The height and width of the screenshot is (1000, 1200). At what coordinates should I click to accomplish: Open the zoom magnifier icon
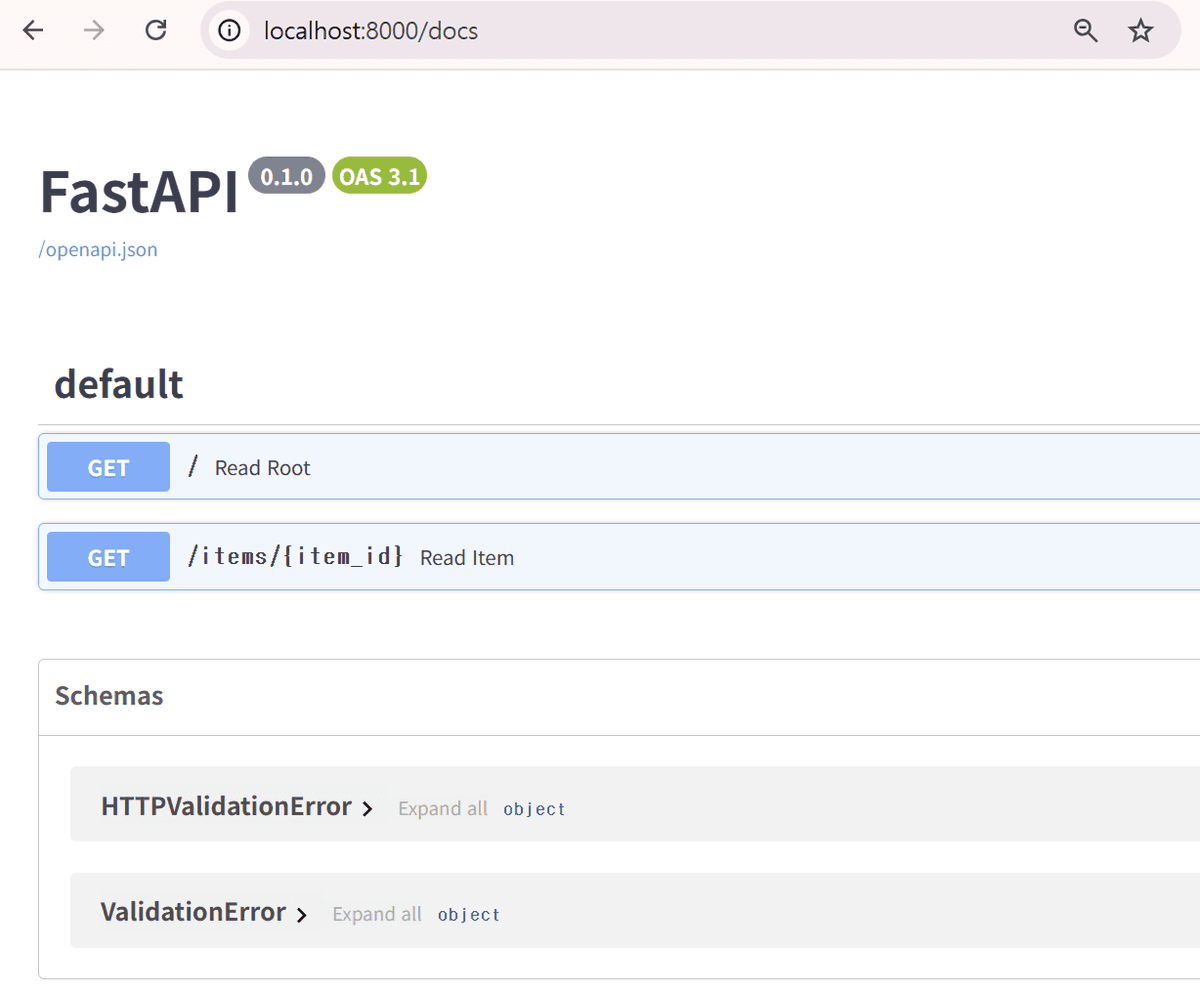tap(1085, 31)
